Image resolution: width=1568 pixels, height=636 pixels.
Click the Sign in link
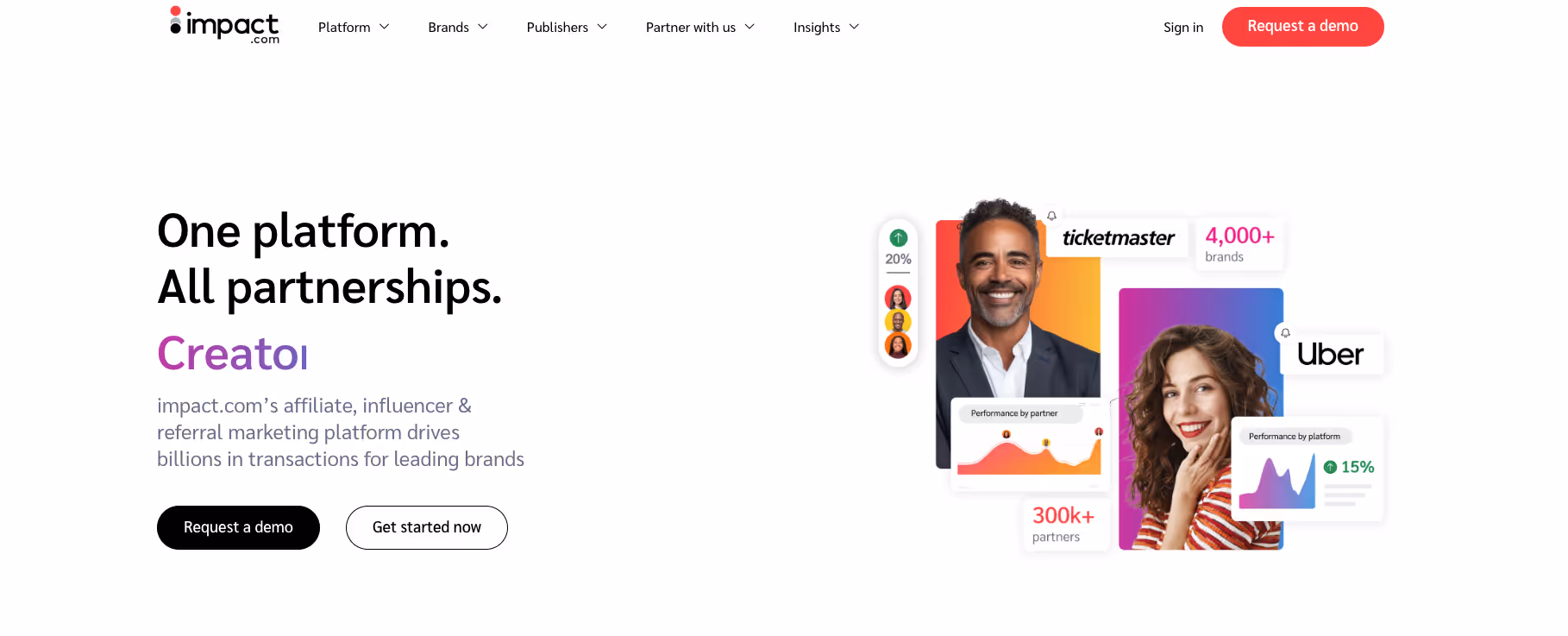click(x=1182, y=27)
